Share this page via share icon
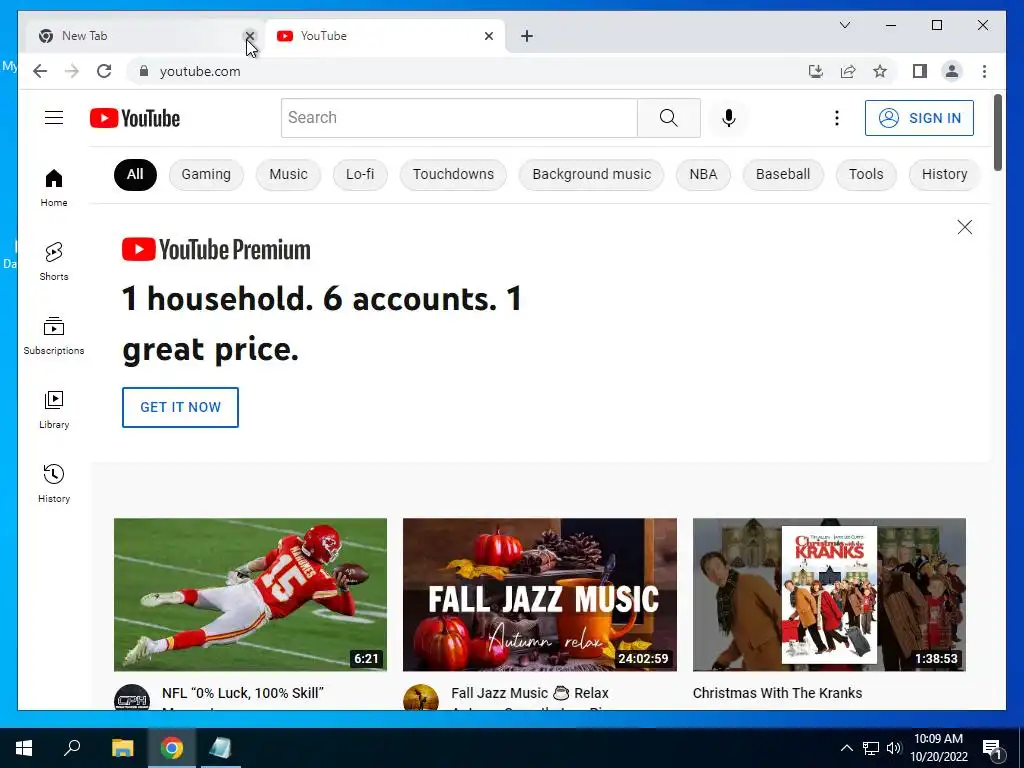 click(x=848, y=71)
